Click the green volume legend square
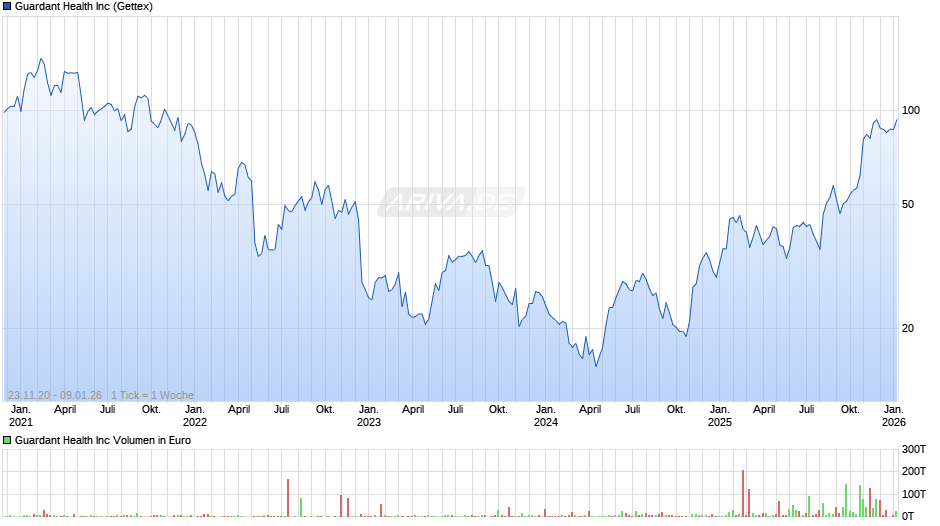The image size is (940, 526). coord(7,440)
